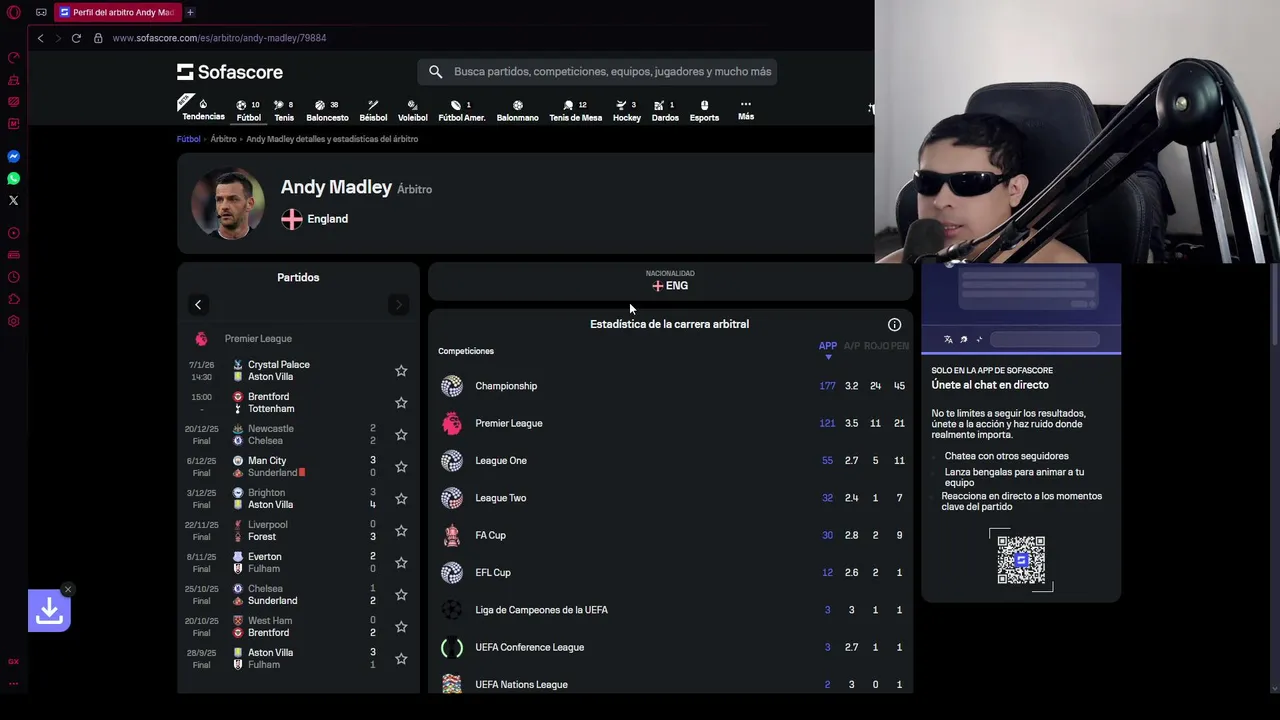The image size is (1280, 720).
Task: Expand the Más sports menu
Action: click(746, 110)
